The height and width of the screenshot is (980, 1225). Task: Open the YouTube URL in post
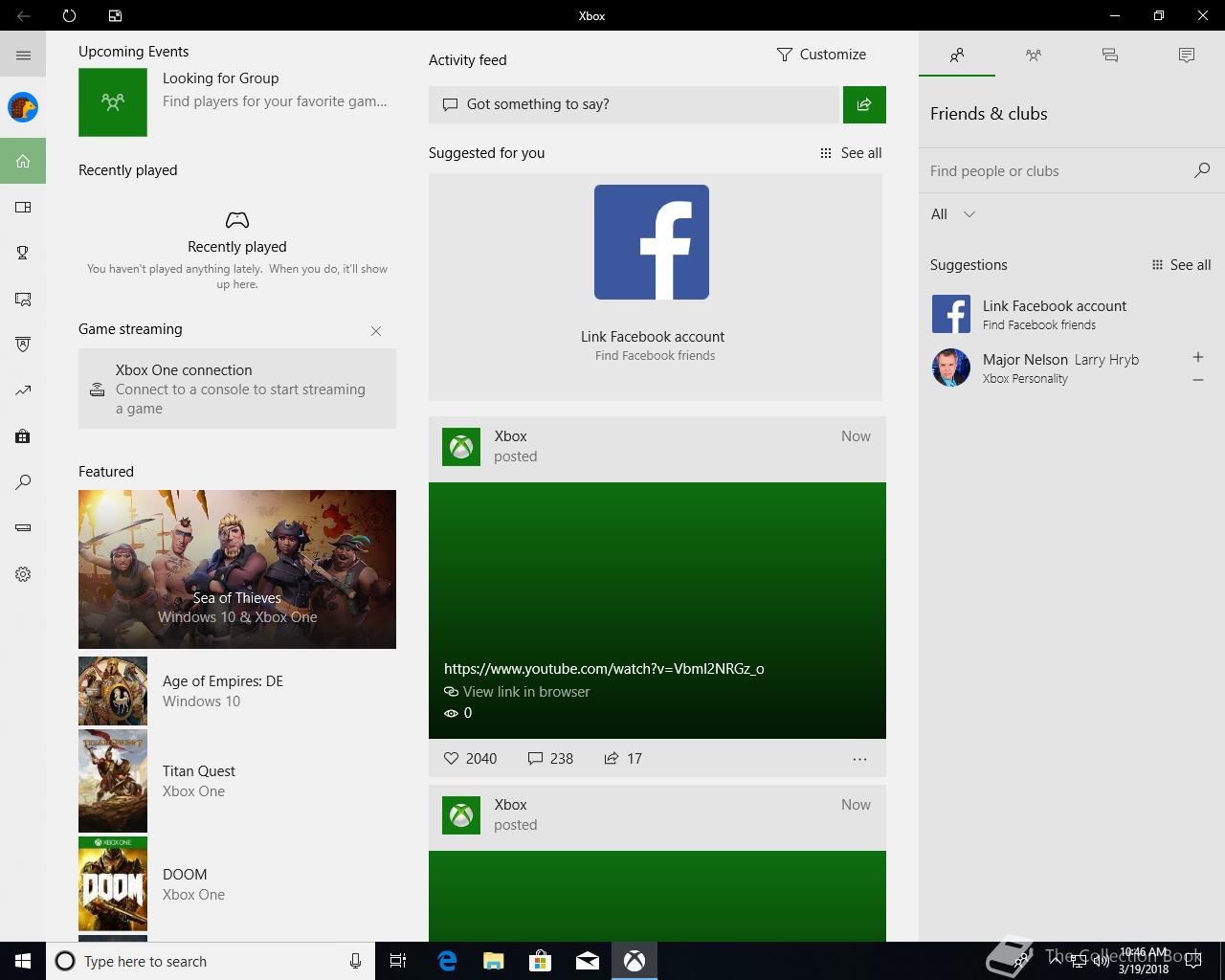(x=604, y=669)
